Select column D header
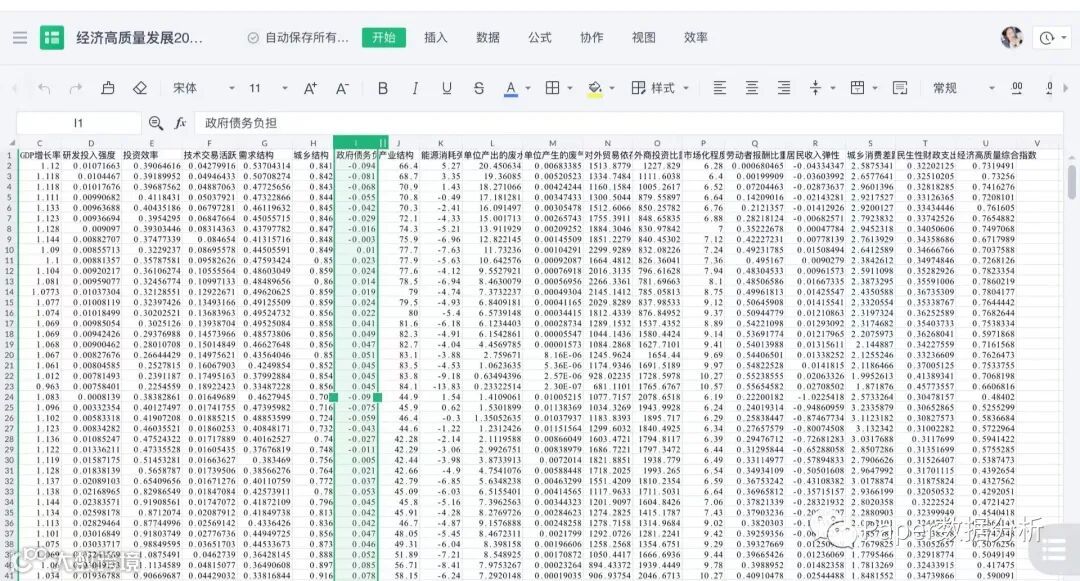 91,143
